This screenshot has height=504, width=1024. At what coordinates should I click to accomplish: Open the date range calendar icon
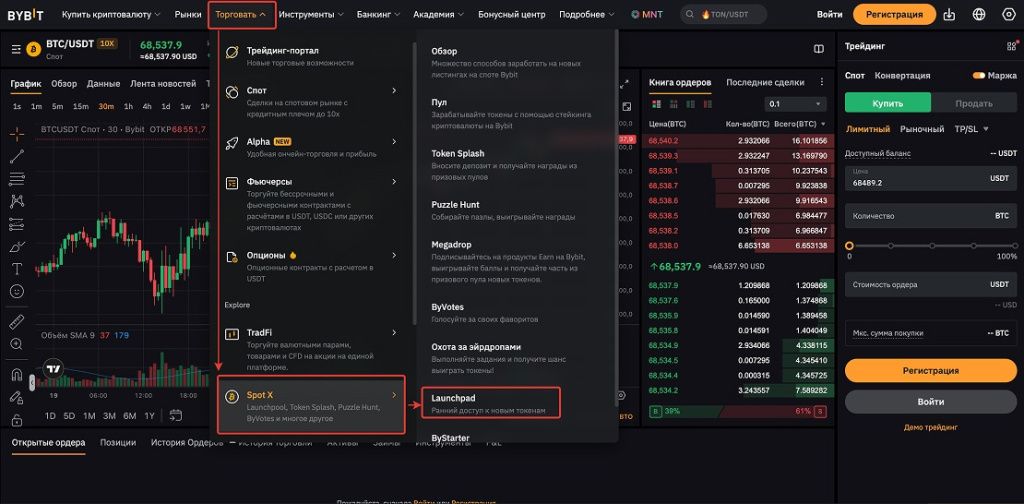point(175,415)
